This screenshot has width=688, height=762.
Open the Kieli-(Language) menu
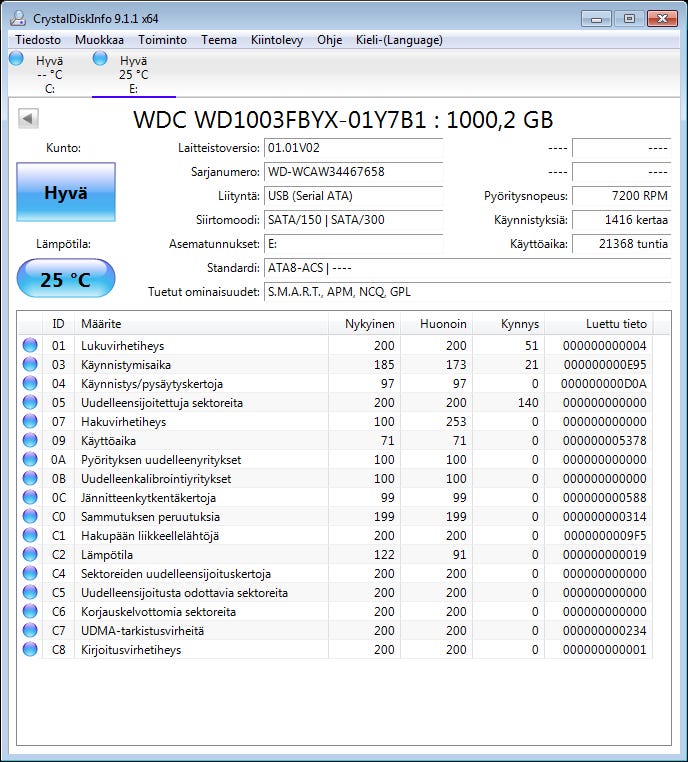399,40
